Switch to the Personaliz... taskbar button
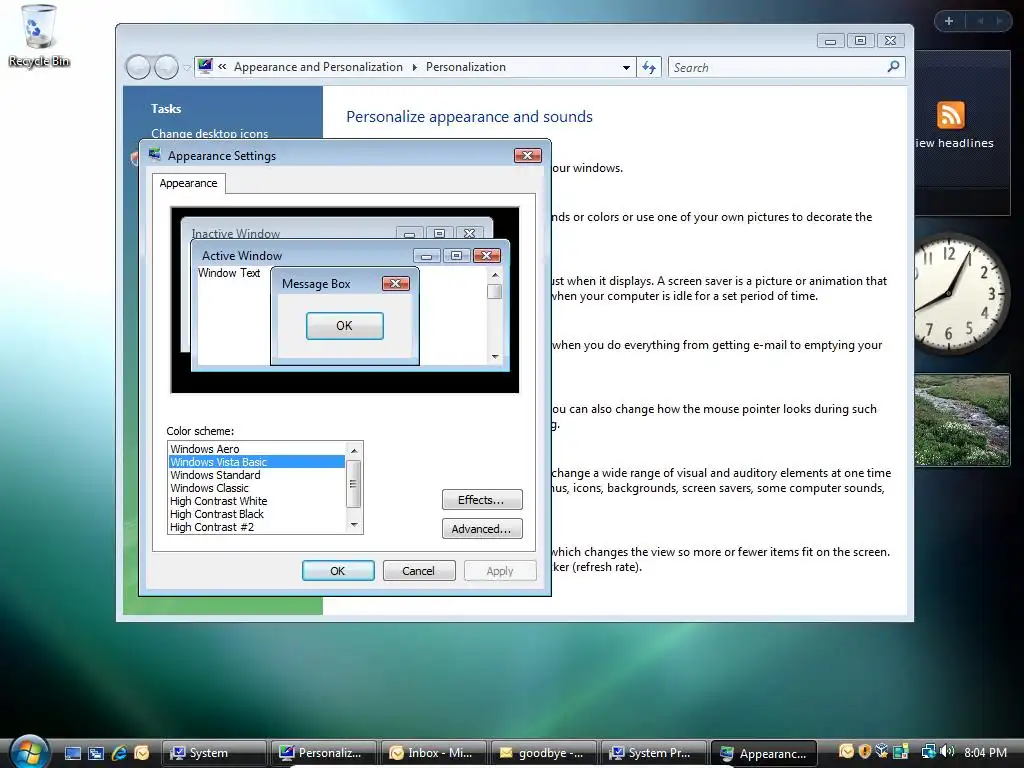 (324, 753)
